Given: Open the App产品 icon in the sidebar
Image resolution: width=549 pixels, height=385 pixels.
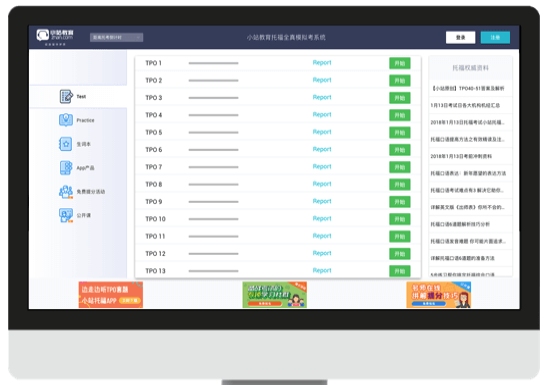Looking at the screenshot, I should click(66, 168).
